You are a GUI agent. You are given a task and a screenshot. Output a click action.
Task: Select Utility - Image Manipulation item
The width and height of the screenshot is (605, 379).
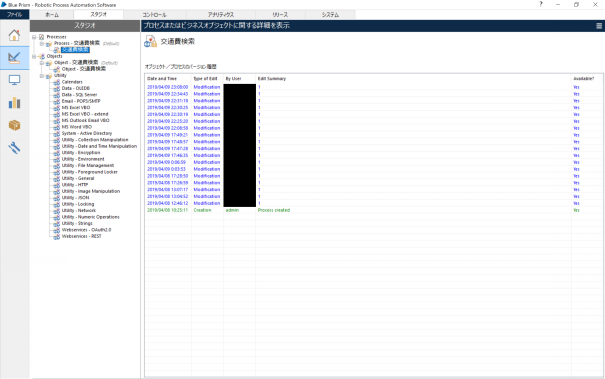pyautogui.click(x=91, y=191)
